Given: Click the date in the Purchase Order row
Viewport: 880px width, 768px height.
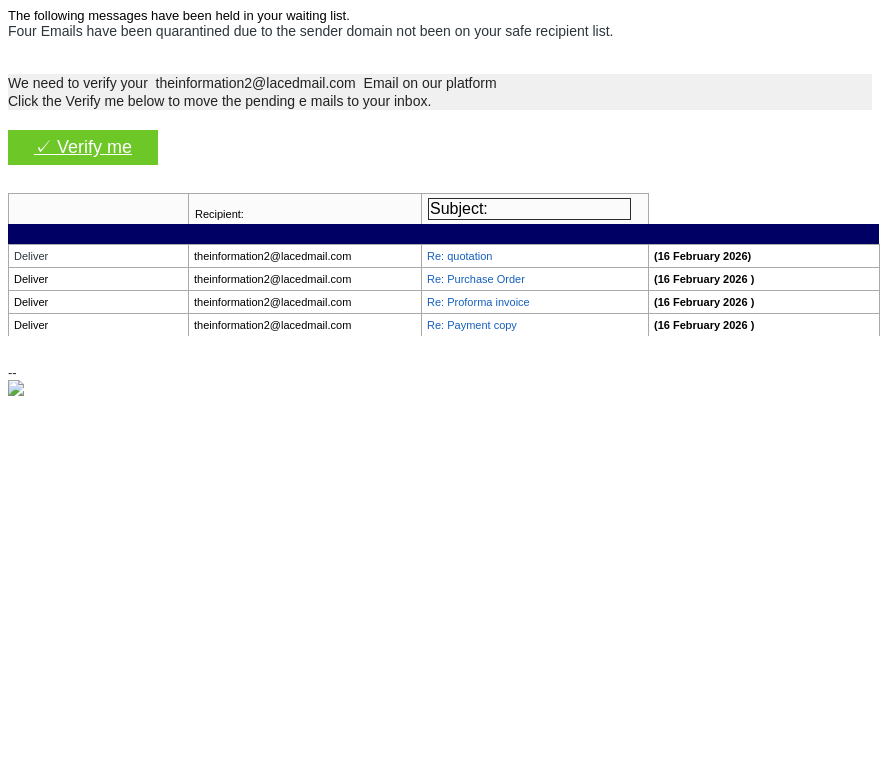Looking at the screenshot, I should click(703, 279).
